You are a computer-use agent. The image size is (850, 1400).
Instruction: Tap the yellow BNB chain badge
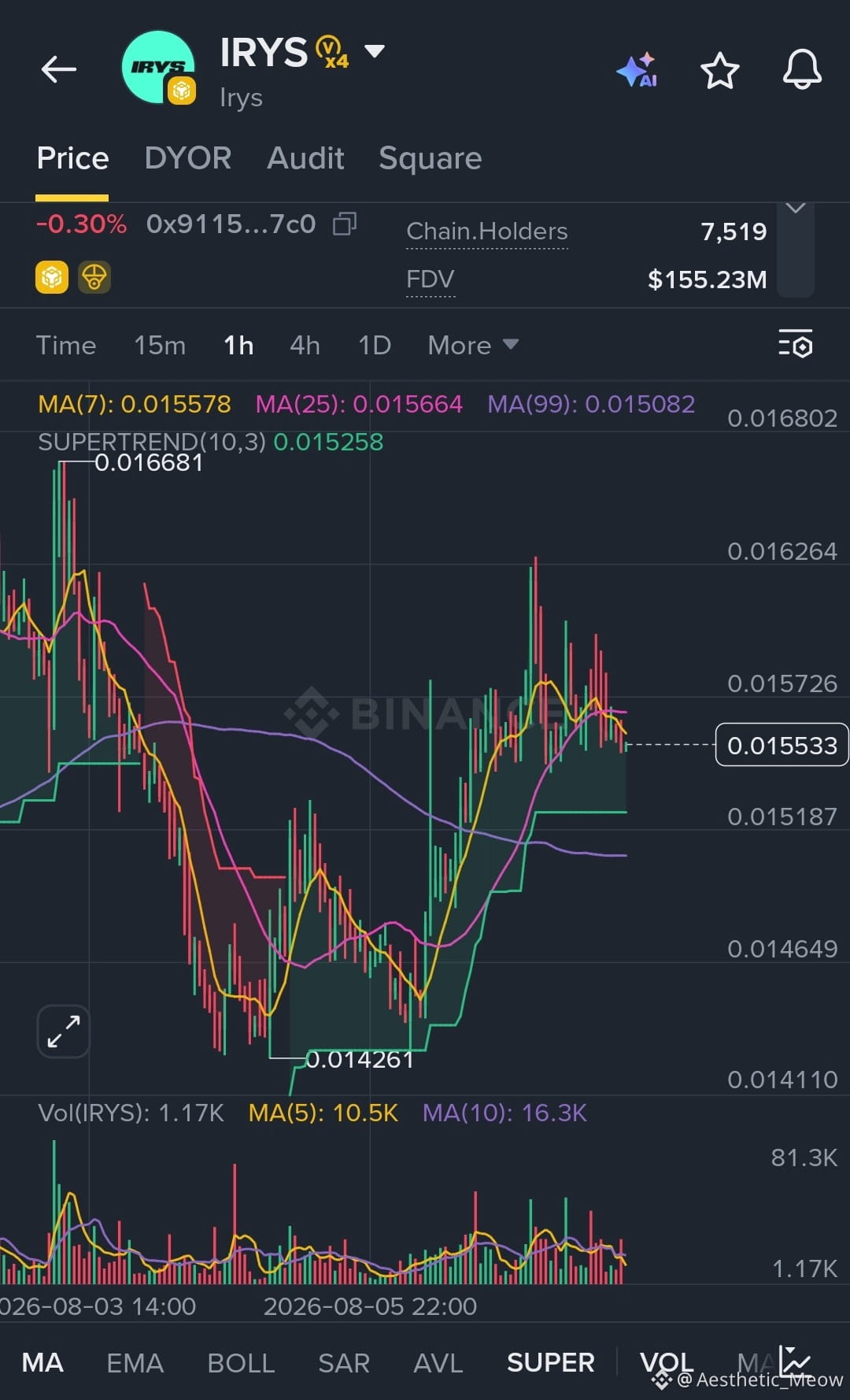[52, 277]
